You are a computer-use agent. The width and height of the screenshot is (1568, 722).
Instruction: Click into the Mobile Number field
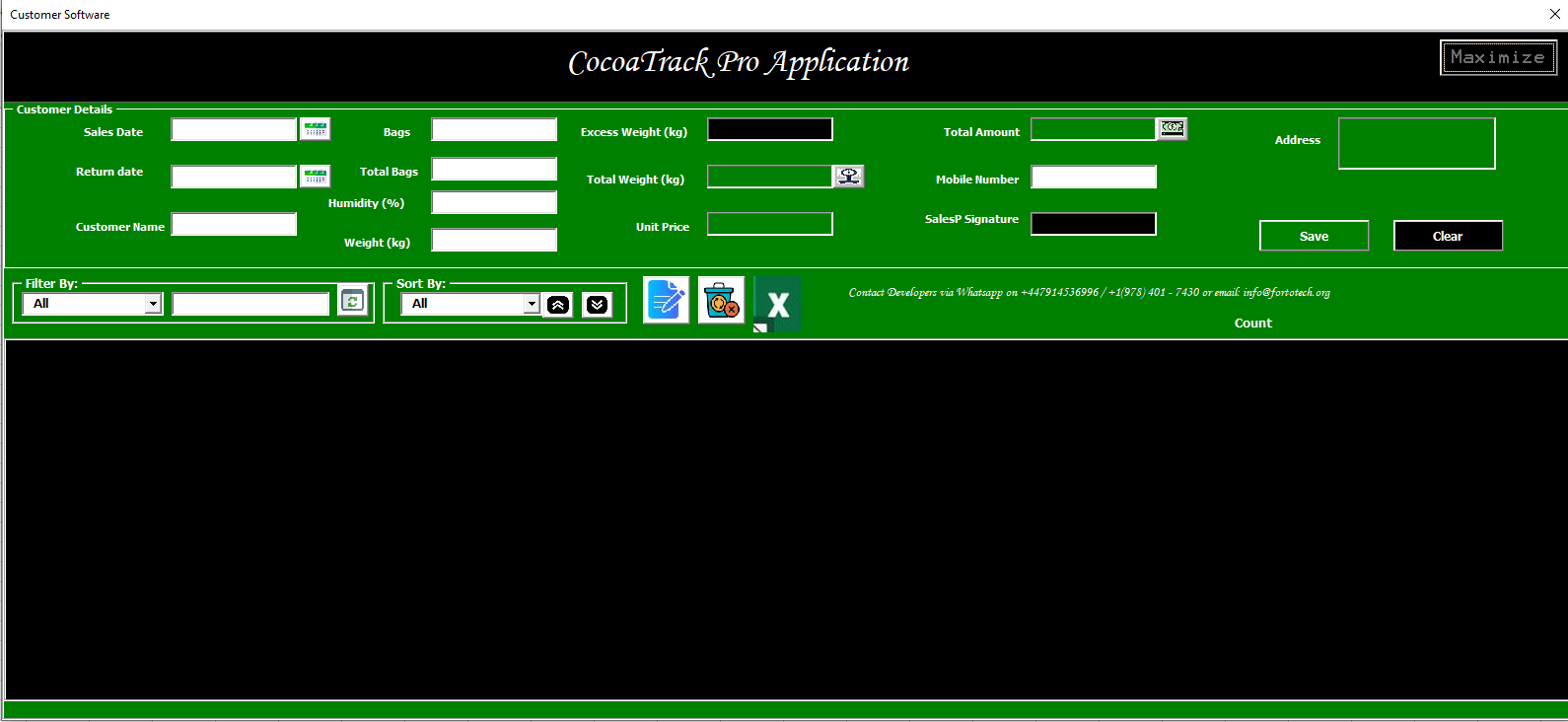pos(1093,178)
